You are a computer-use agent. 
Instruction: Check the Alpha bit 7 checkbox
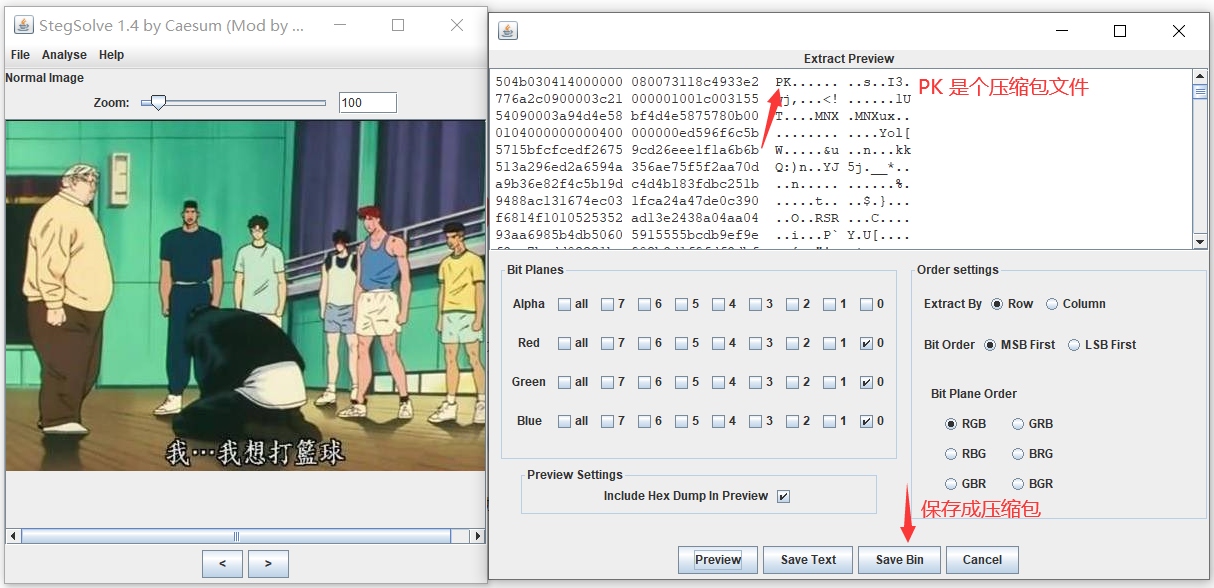[608, 304]
